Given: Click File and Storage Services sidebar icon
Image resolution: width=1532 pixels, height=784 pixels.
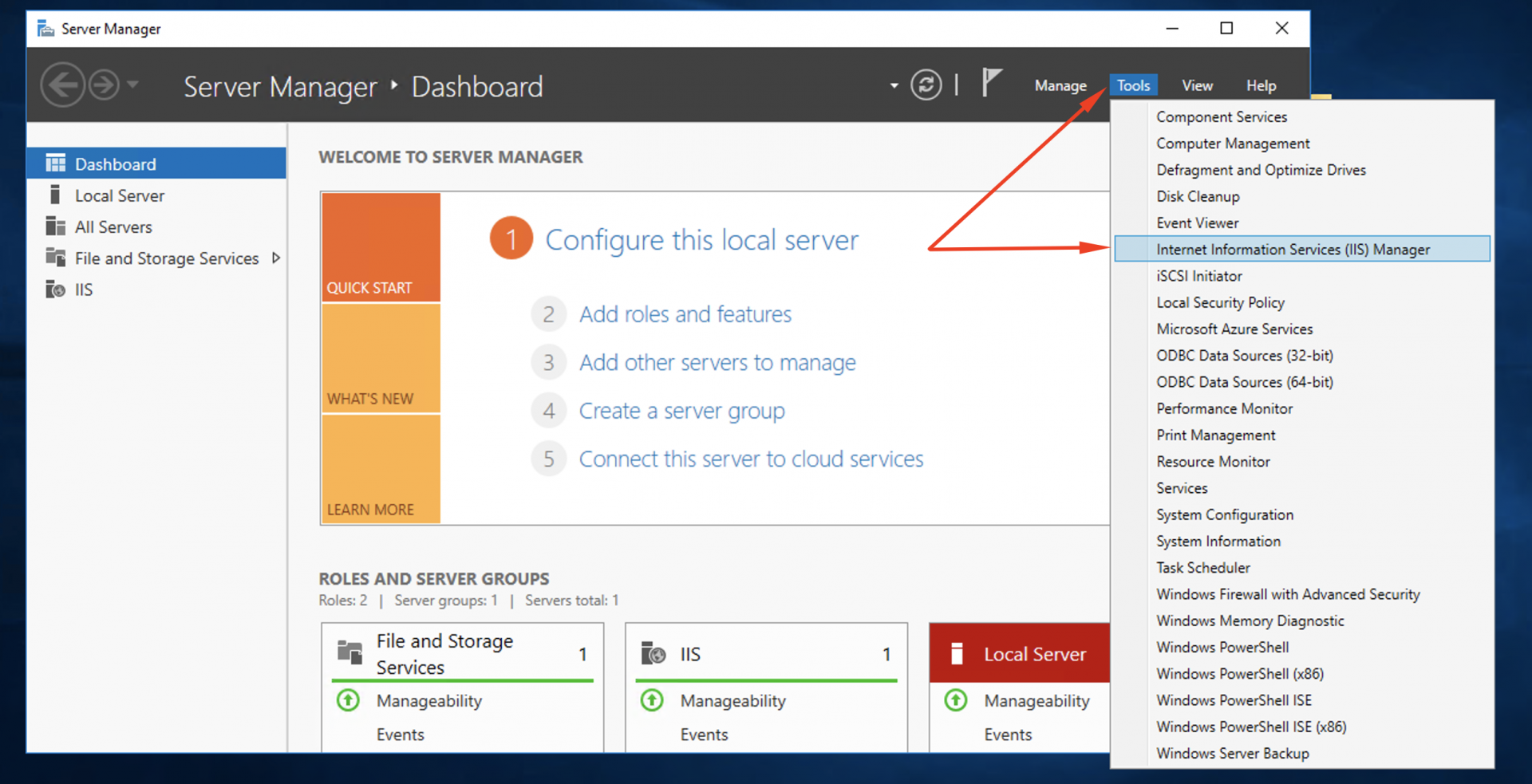Looking at the screenshot, I should 55,258.
